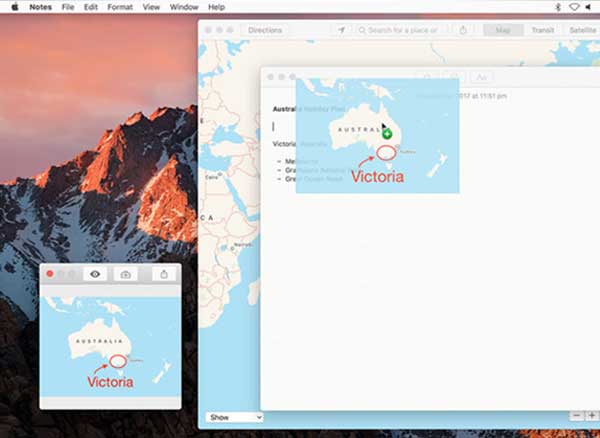Click the status icon beside Bluetooth

pos(574,7)
